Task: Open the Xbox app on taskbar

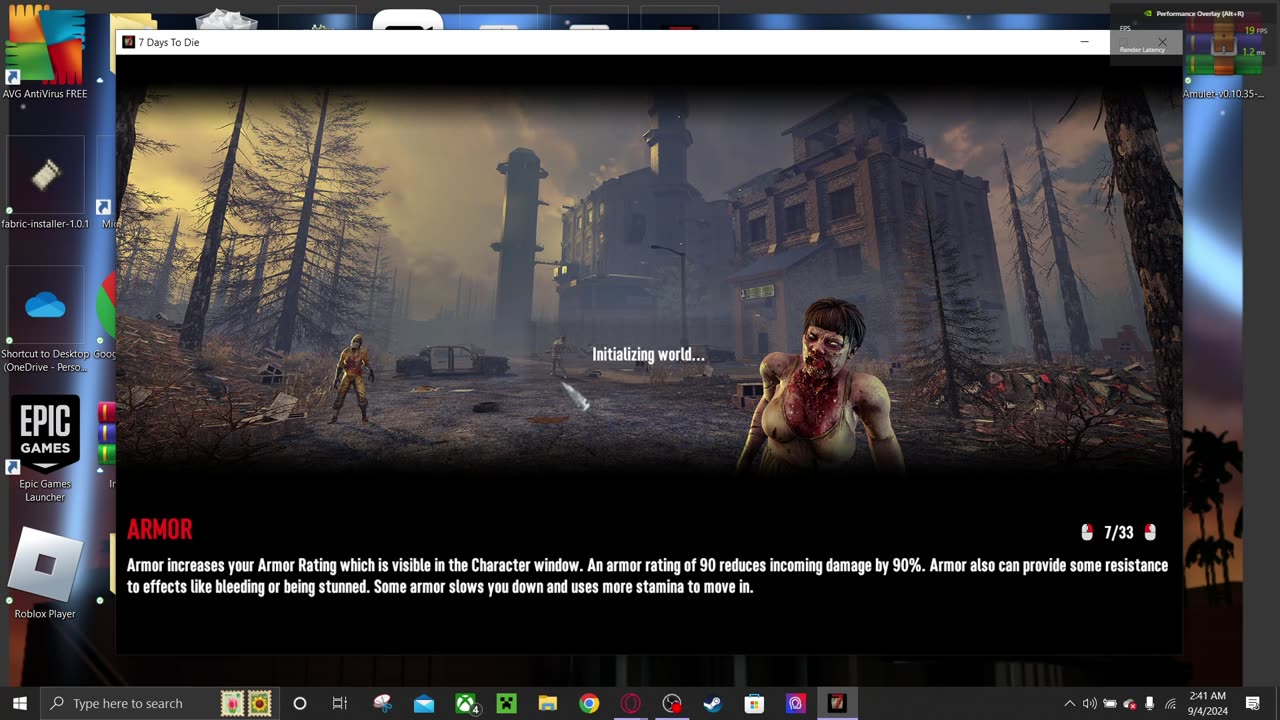Action: point(466,703)
